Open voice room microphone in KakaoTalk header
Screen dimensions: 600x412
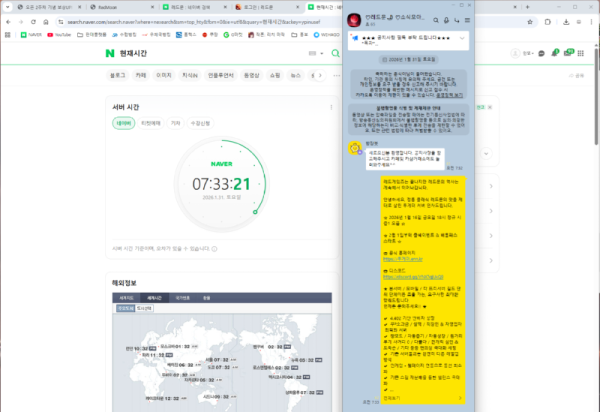[x=446, y=20]
